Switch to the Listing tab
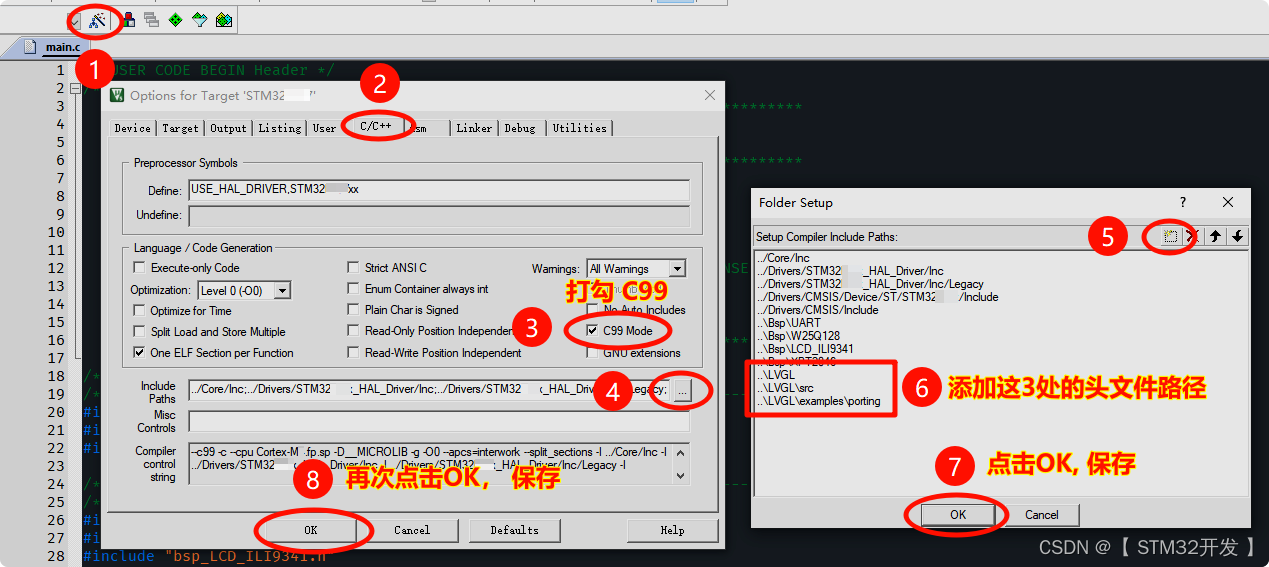 [x=280, y=128]
